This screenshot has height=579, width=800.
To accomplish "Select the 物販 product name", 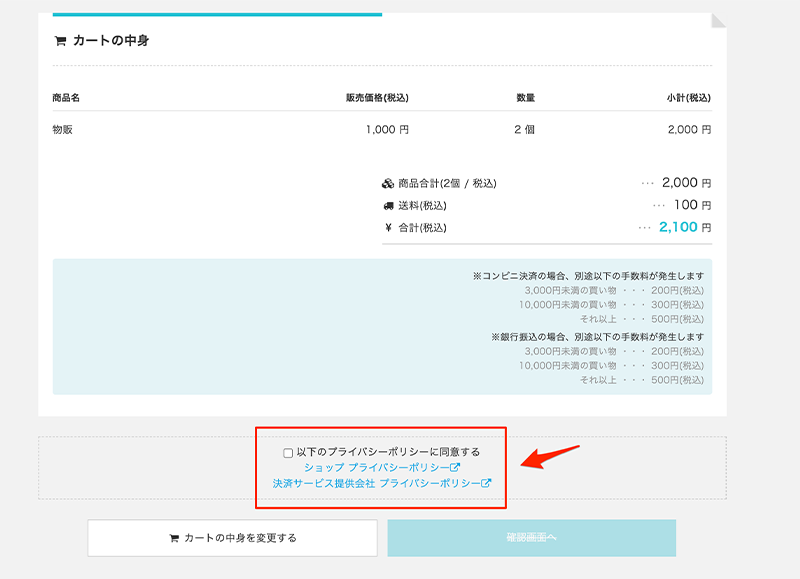I will click(x=63, y=130).
